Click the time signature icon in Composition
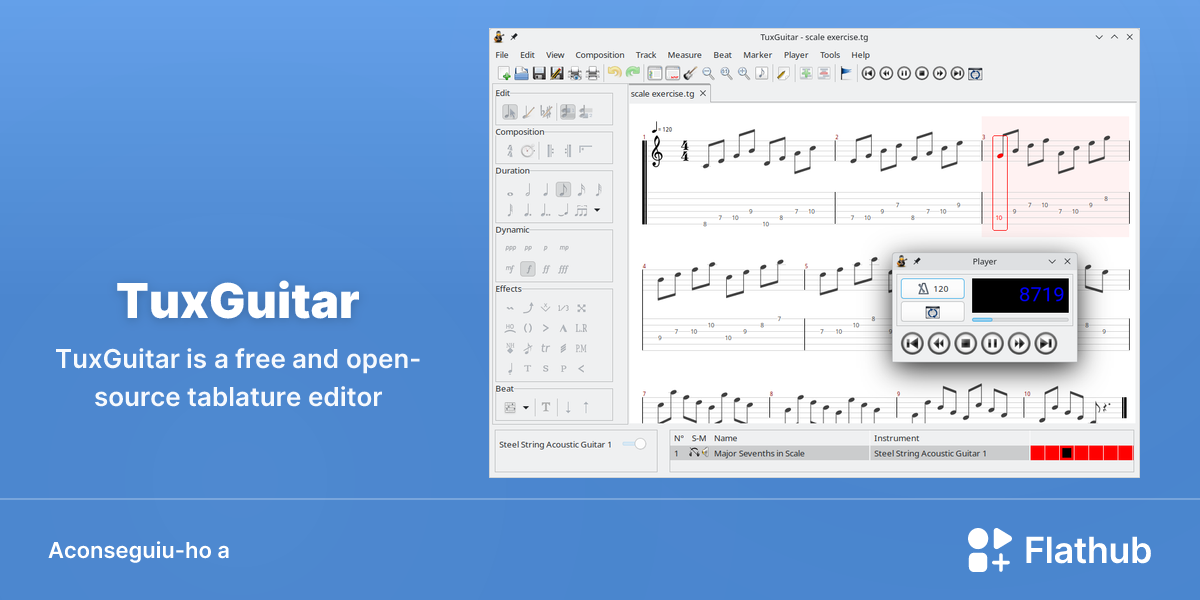Viewport: 1200px width, 600px height. pos(509,151)
